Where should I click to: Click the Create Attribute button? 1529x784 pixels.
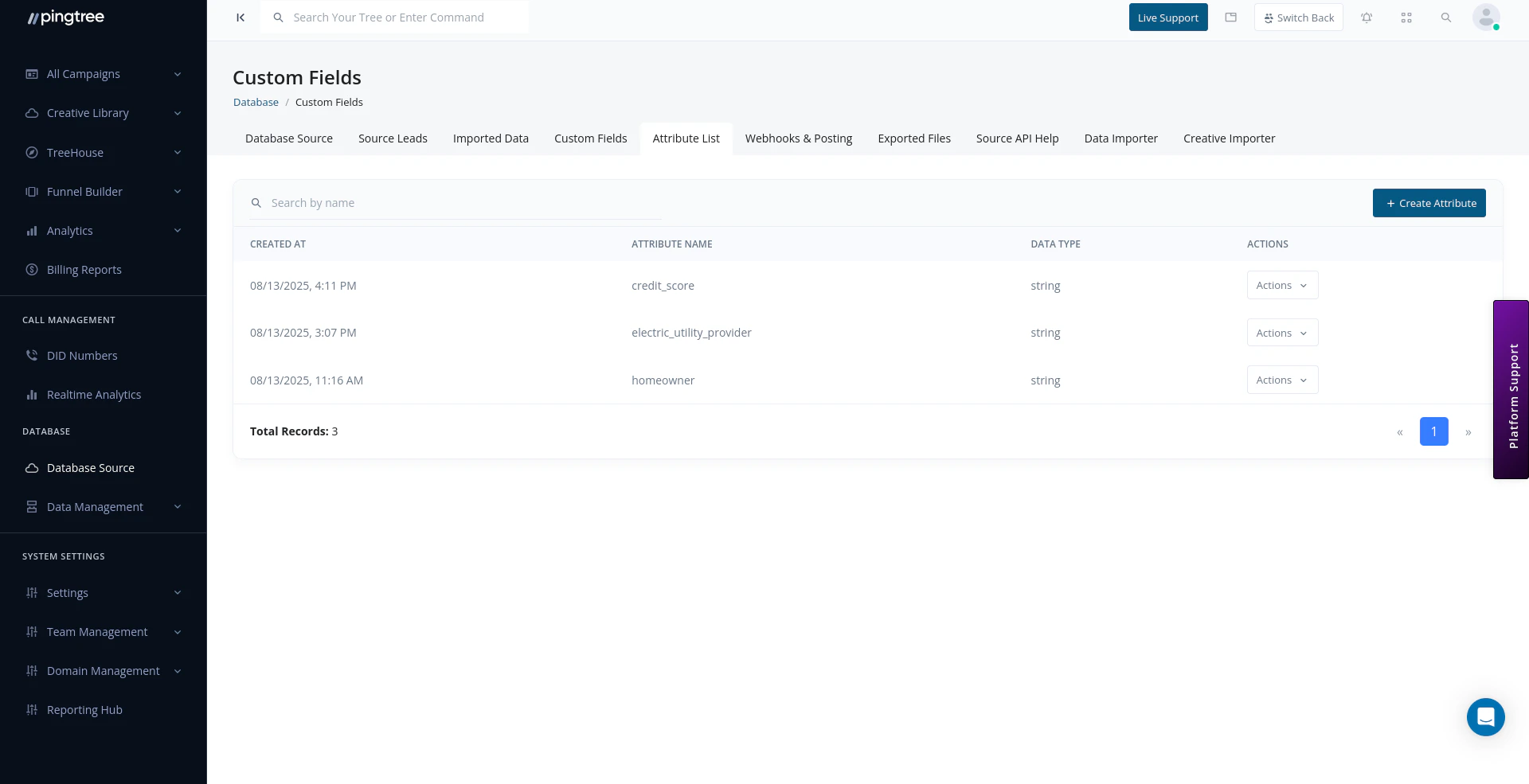(1429, 203)
